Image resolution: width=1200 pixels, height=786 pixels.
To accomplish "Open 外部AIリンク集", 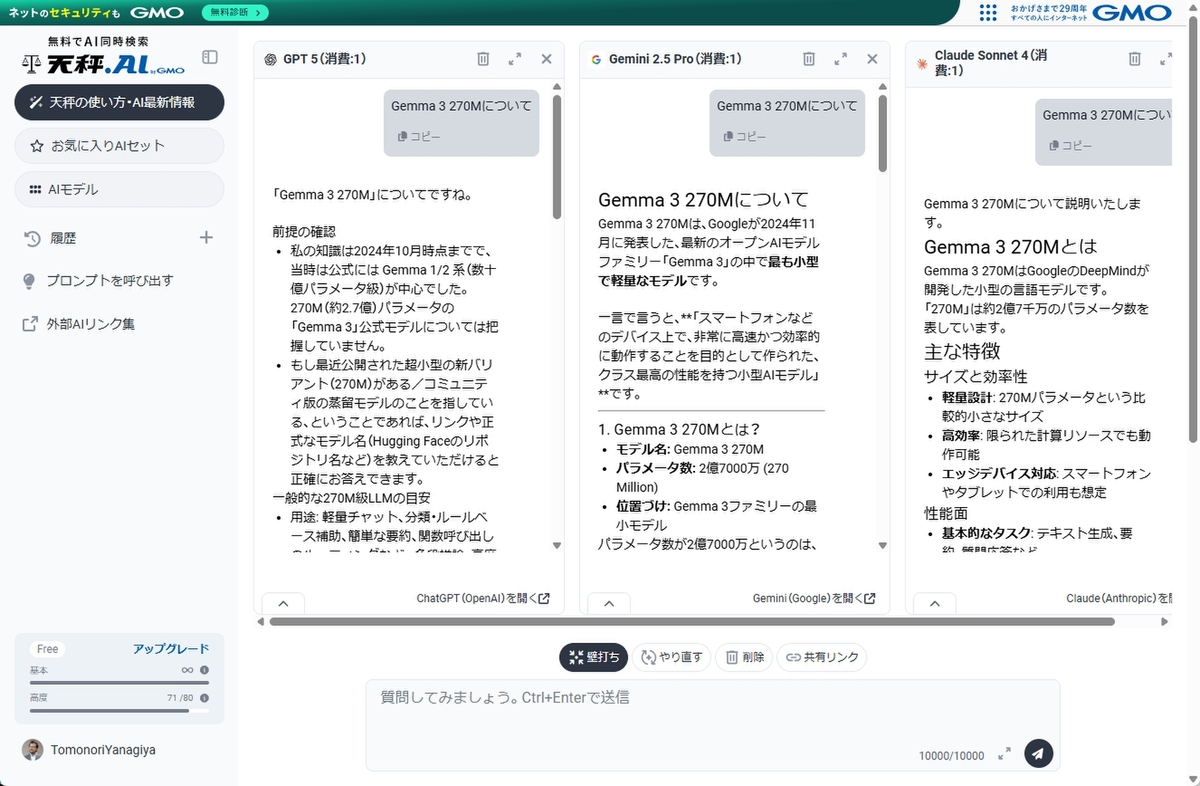I will click(78, 324).
